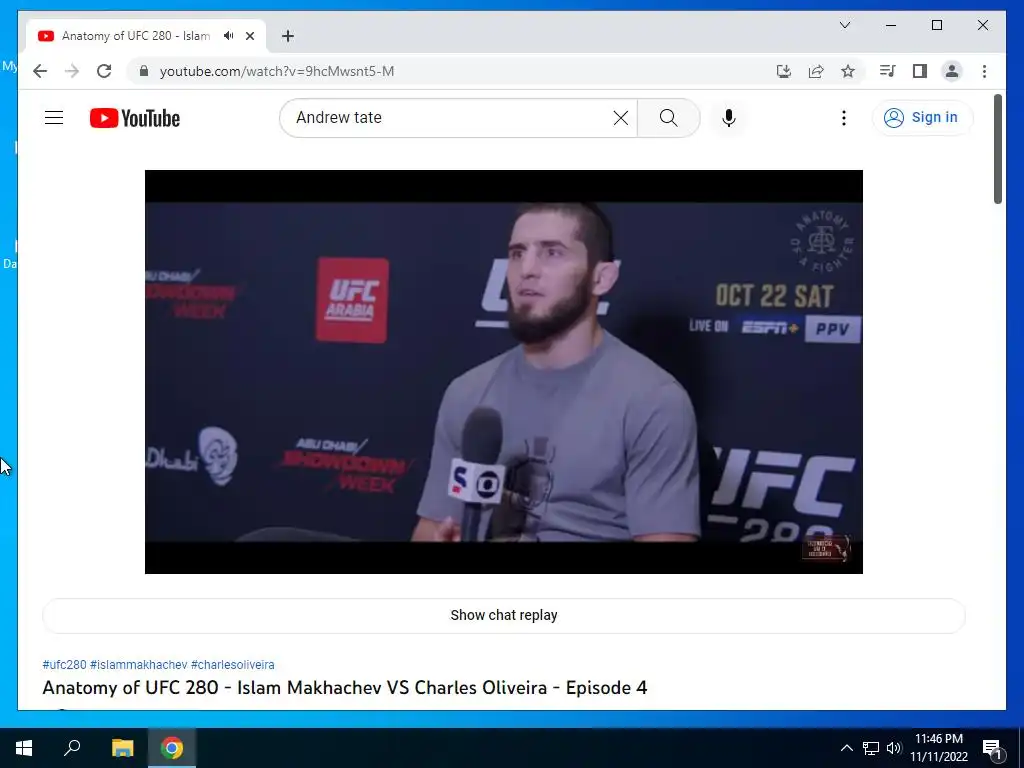Viewport: 1024px width, 768px height.
Task: Share this page from address bar
Action: [816, 71]
